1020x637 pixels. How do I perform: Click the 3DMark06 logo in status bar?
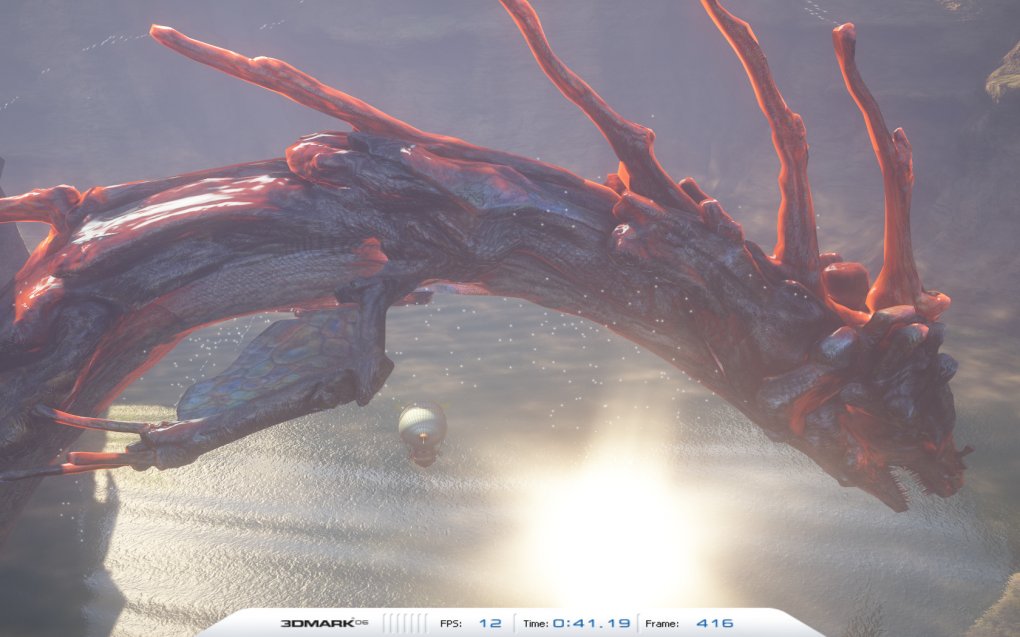324,623
